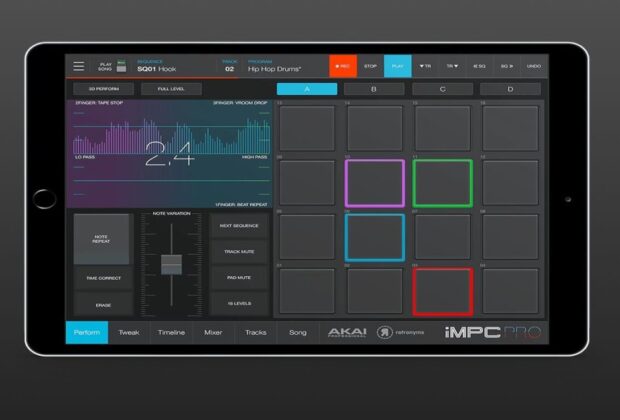
Task: Switch to the Tweak tab
Action: (129, 332)
